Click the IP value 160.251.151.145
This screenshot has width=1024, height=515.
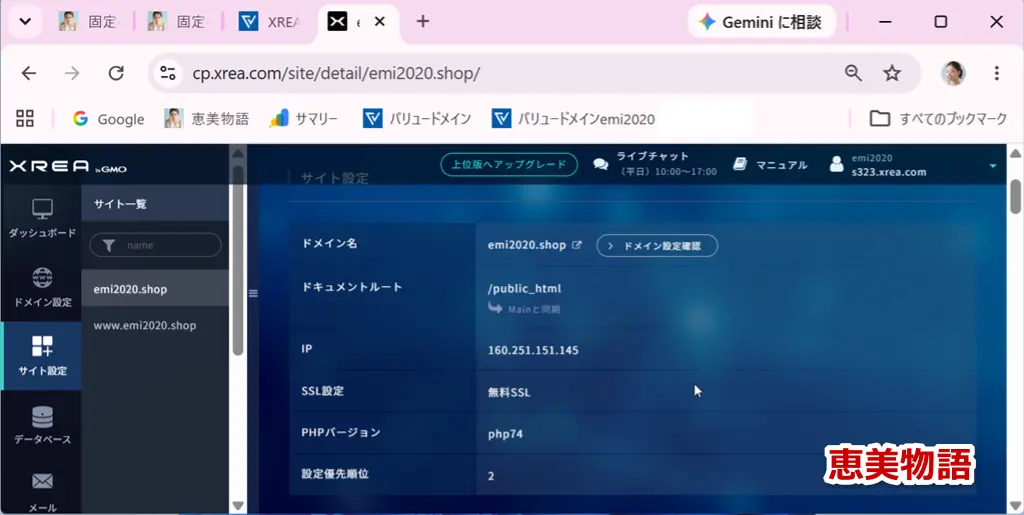pyautogui.click(x=533, y=351)
